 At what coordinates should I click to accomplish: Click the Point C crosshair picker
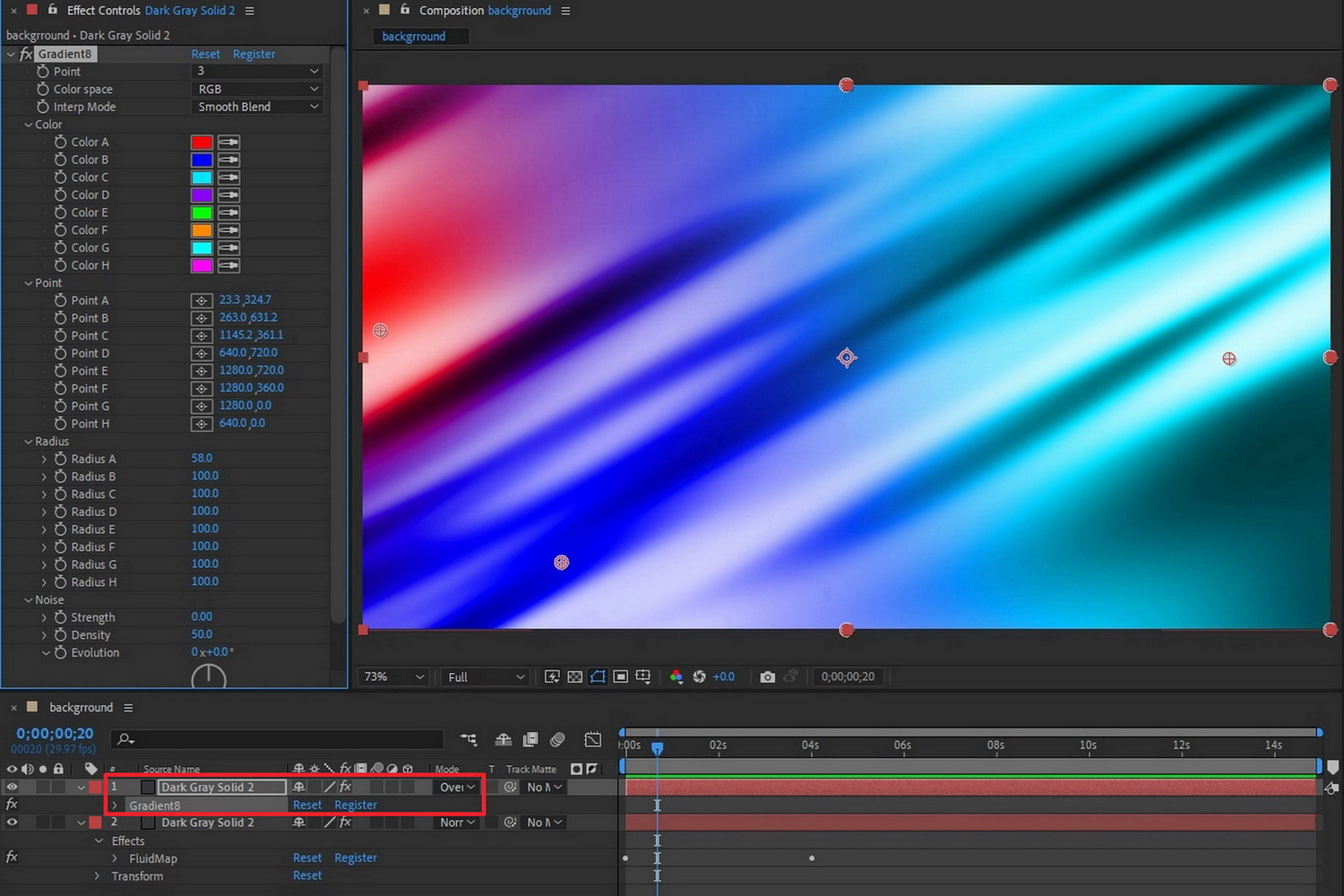tap(202, 336)
